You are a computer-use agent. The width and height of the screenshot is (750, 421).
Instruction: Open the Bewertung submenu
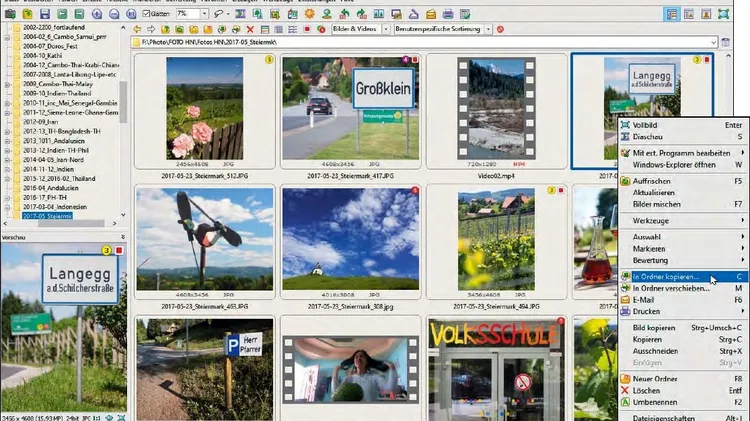point(683,260)
